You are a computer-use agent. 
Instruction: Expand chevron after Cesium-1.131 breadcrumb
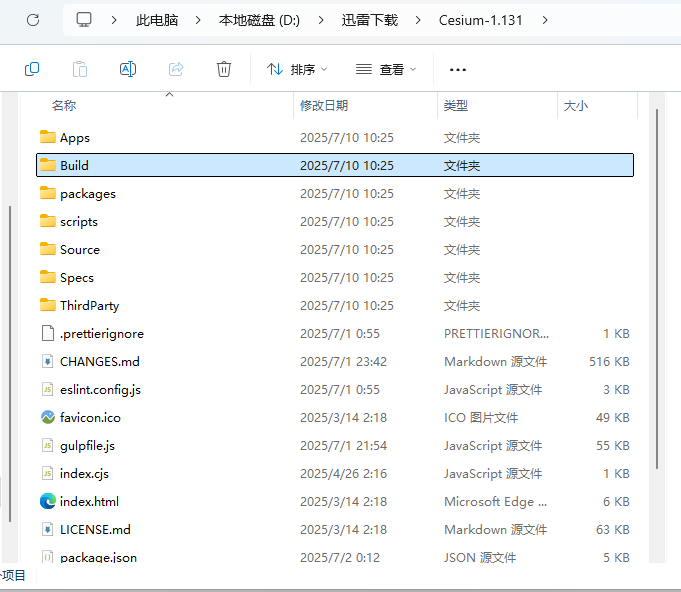545,20
